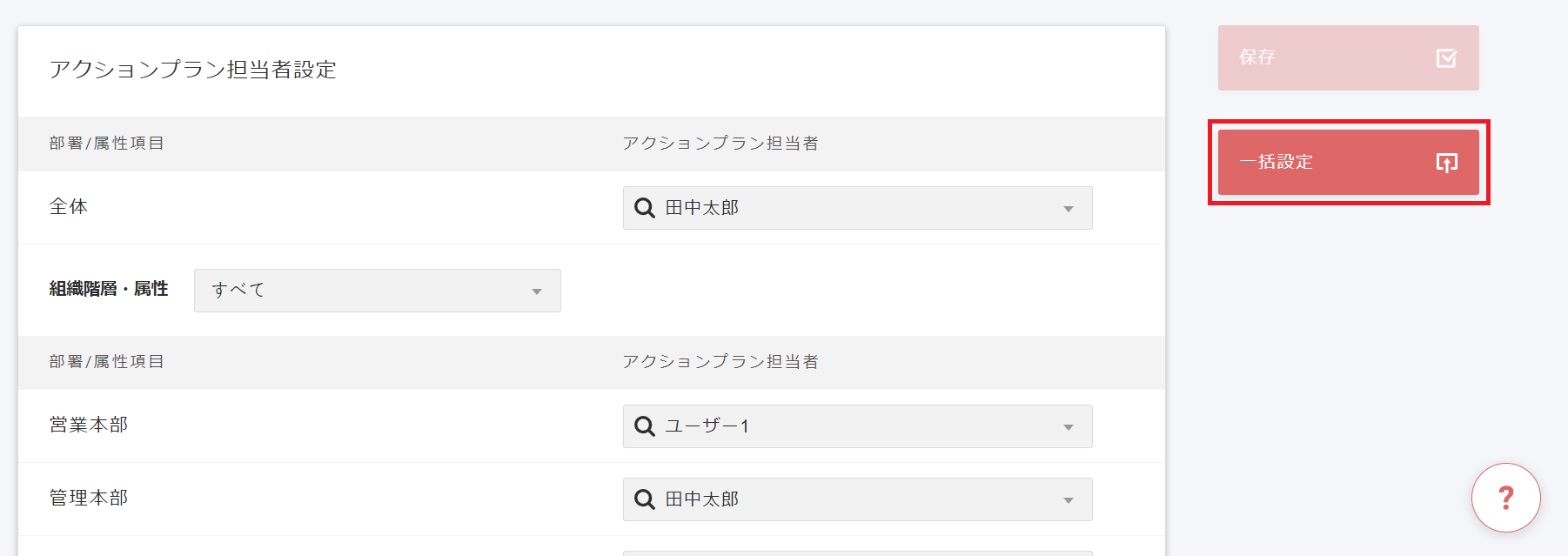Click the search icon in the 管理本部 assignee field
This screenshot has width=1568, height=556.
[644, 499]
